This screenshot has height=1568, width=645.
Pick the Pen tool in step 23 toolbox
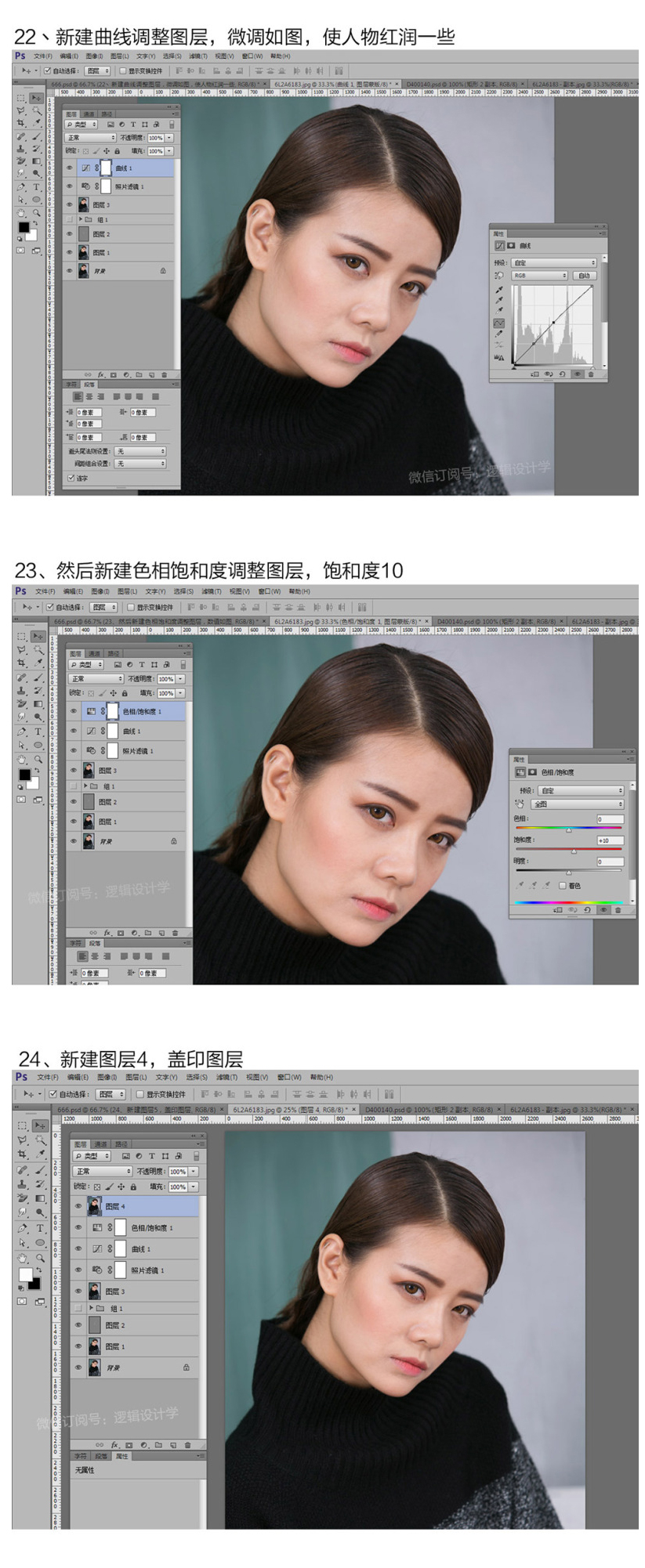[x=22, y=732]
